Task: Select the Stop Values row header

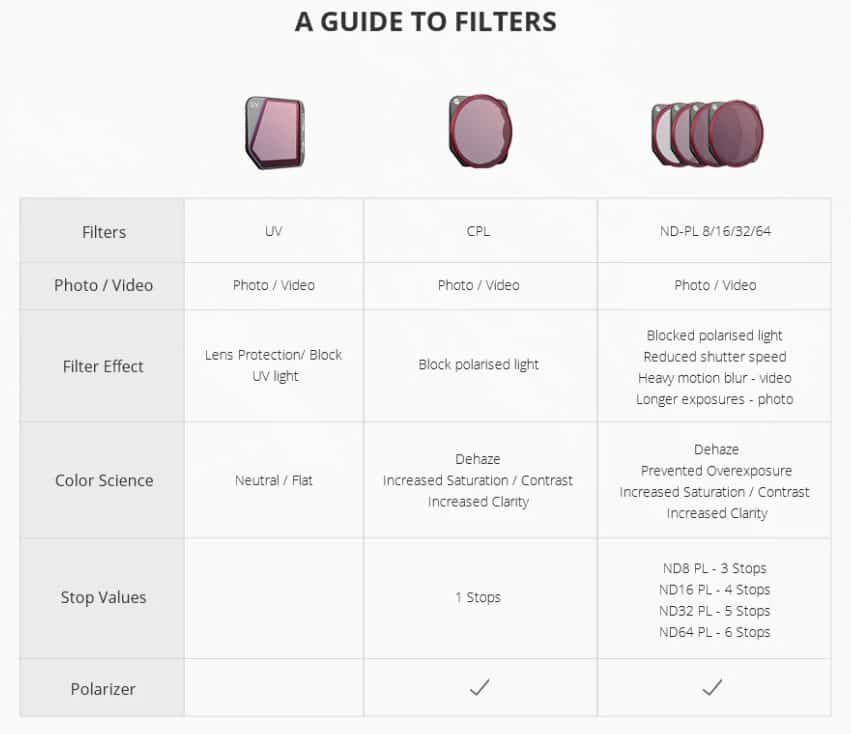Action: point(103,597)
